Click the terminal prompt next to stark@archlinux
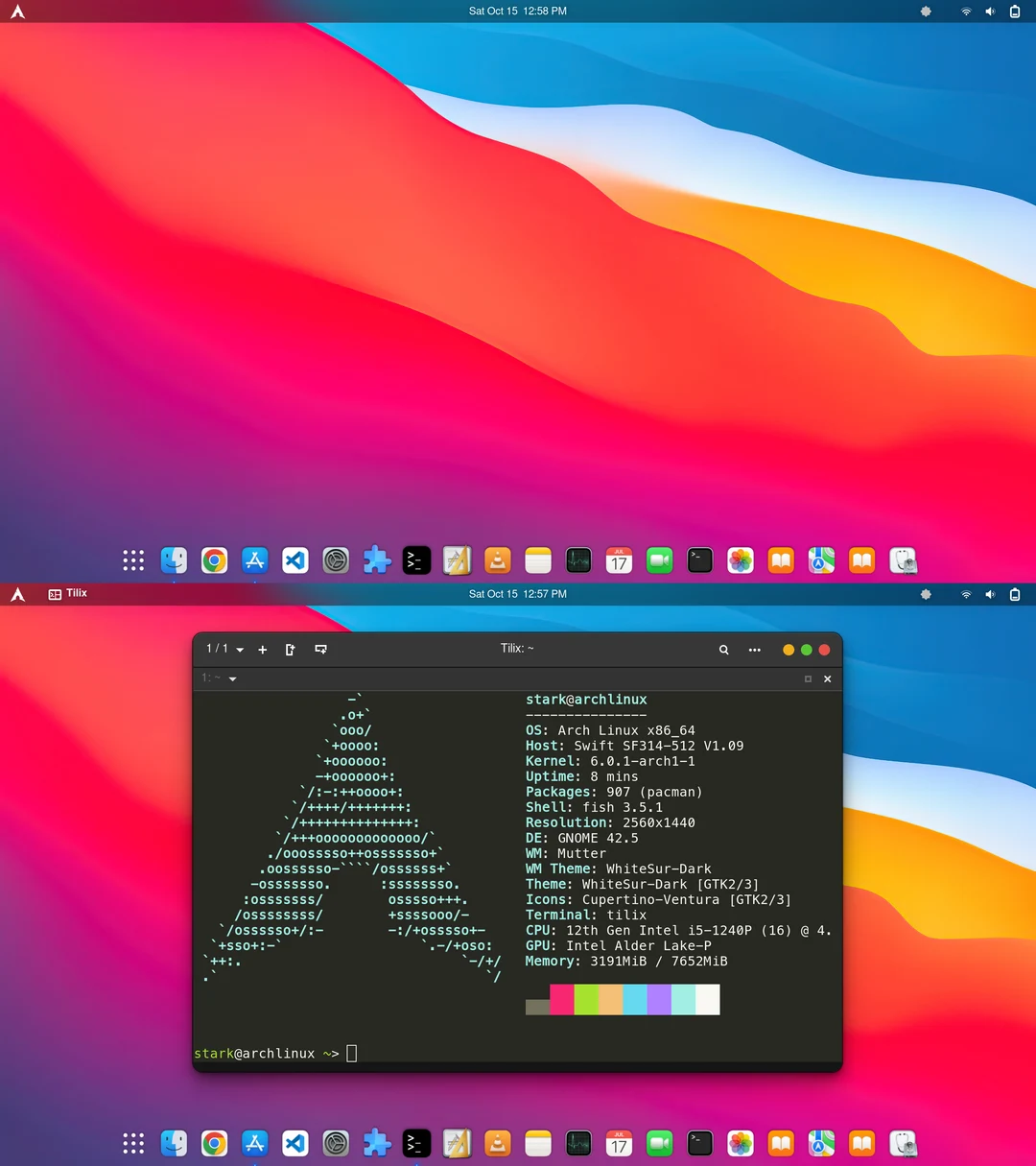This screenshot has width=1036, height=1166. coord(351,1053)
